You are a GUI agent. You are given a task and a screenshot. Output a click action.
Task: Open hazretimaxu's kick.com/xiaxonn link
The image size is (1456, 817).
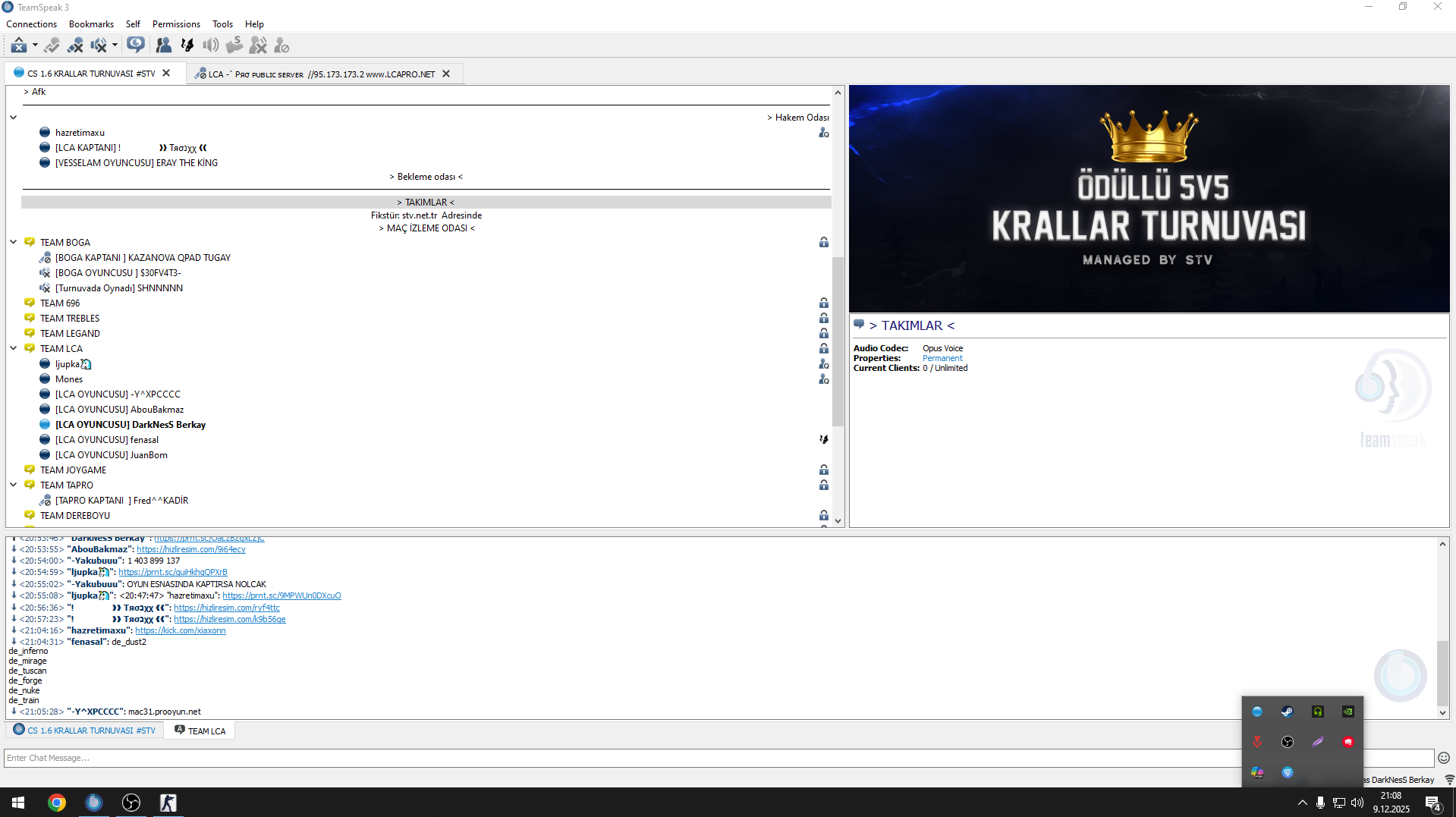click(x=181, y=630)
